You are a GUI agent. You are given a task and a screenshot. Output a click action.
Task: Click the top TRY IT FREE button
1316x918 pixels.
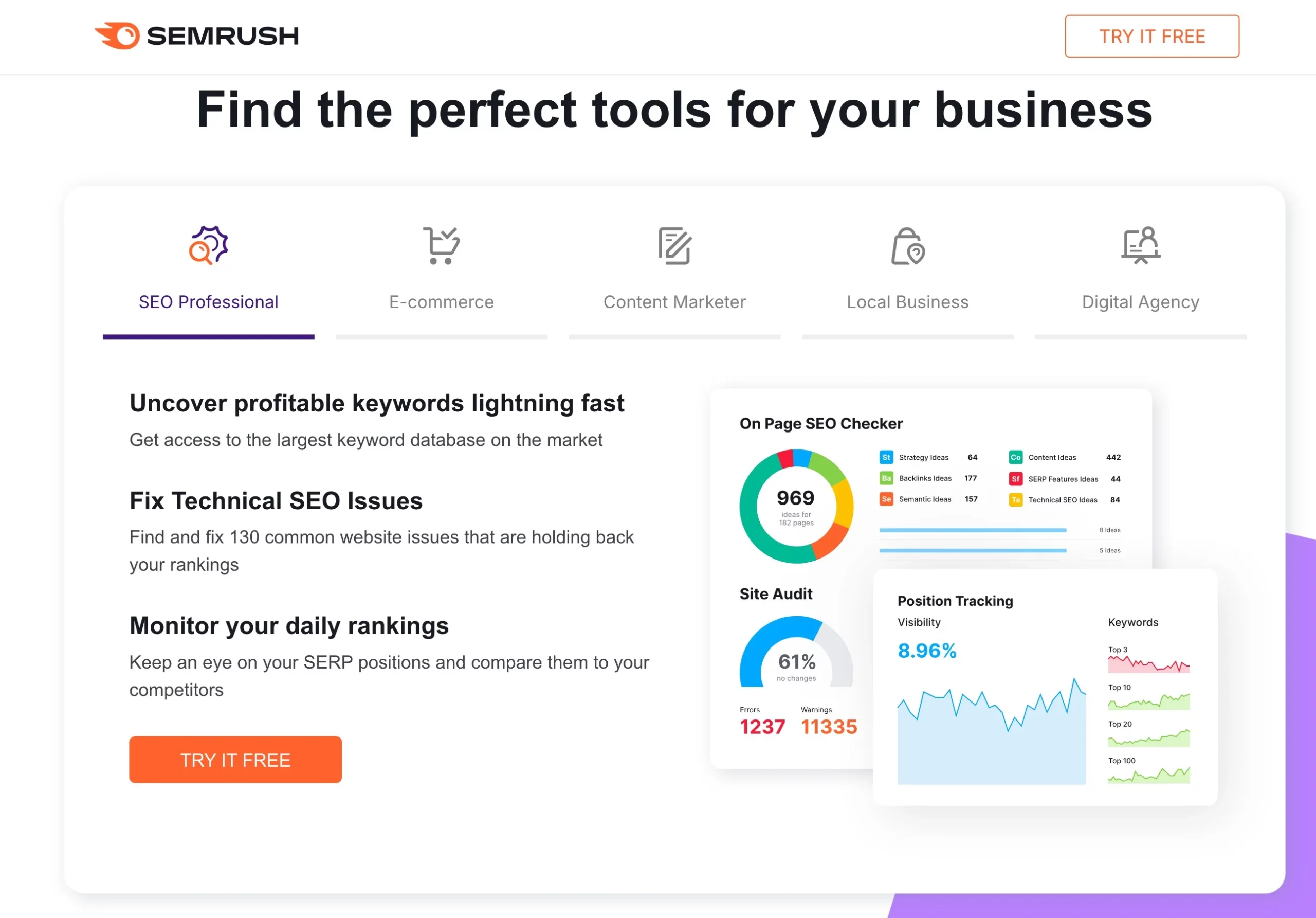1151,36
